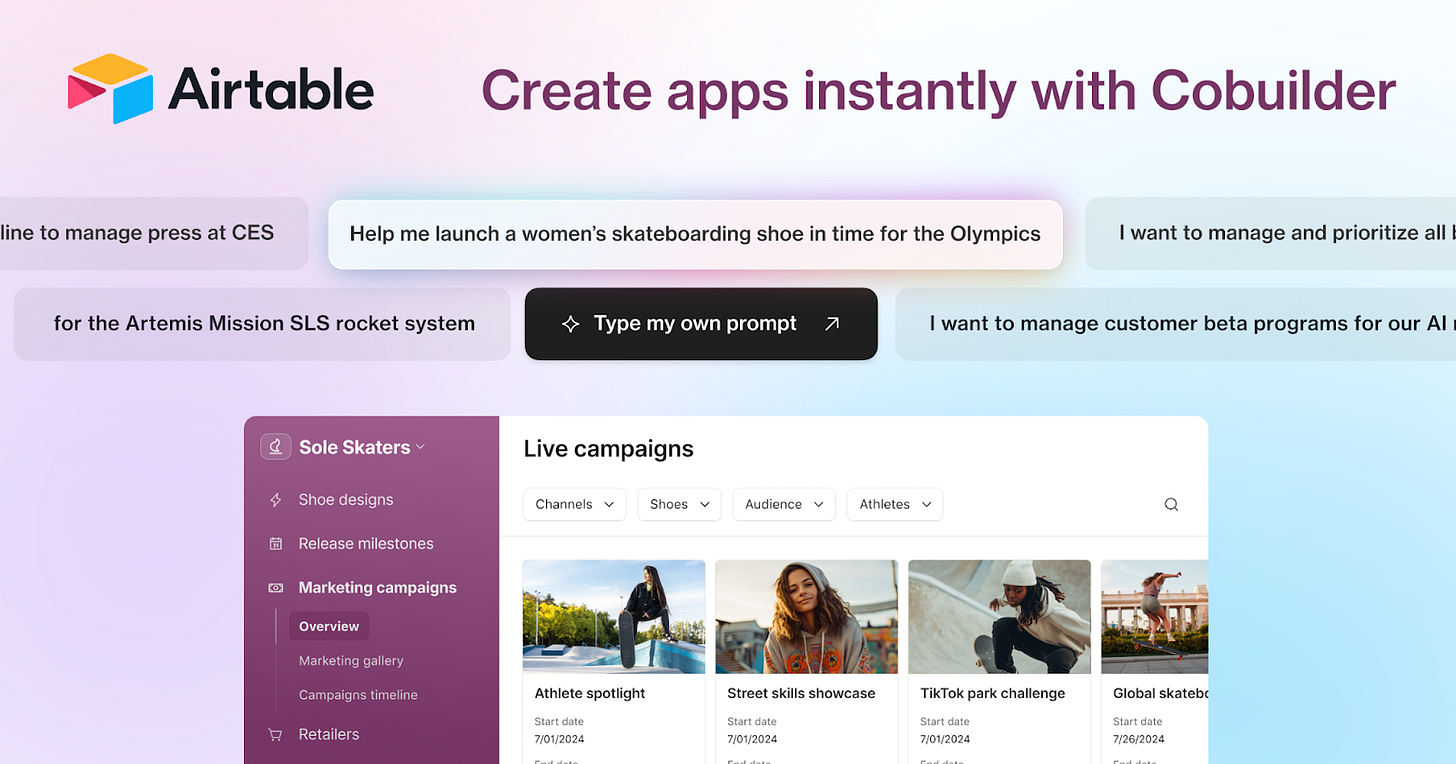Open the Street skills showcase campaign image
This screenshot has width=1456, height=764.
tap(807, 617)
